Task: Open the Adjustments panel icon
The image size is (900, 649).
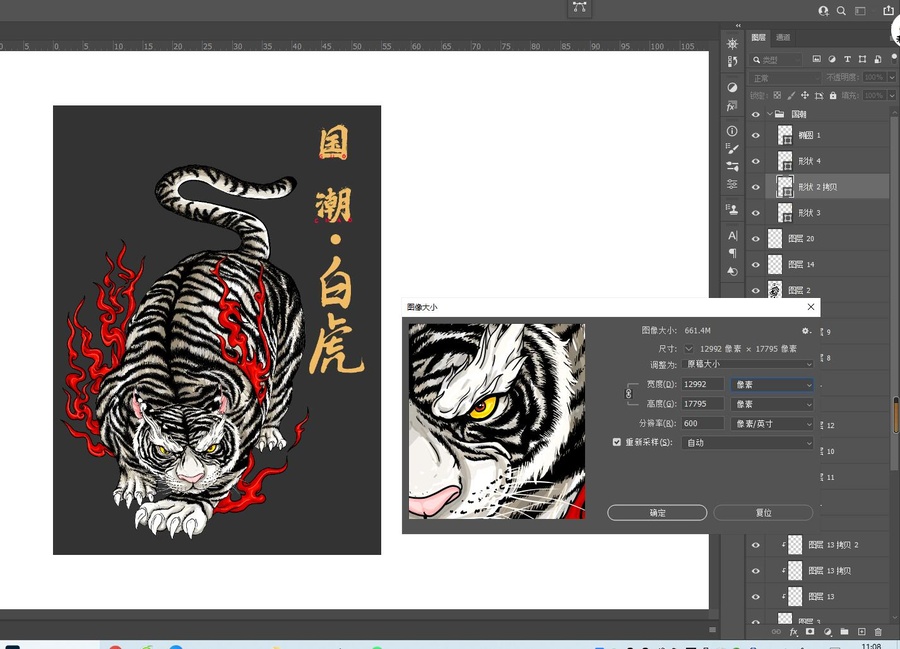Action: tap(732, 87)
